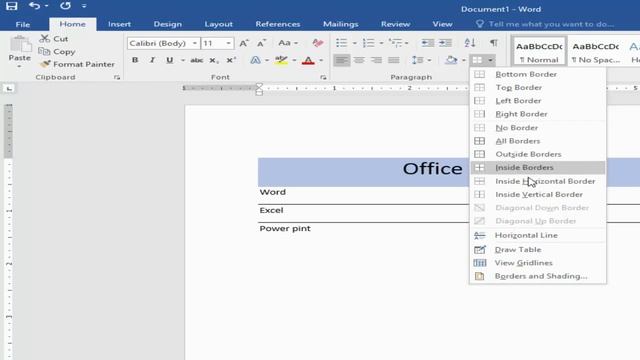Select the Normal style thumbnail
This screenshot has height=360, width=640.
(x=539, y=51)
